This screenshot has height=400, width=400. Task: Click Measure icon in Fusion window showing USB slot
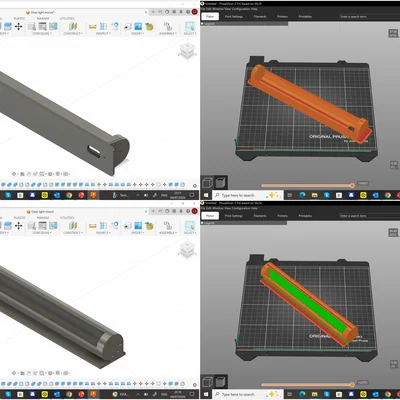(93, 27)
